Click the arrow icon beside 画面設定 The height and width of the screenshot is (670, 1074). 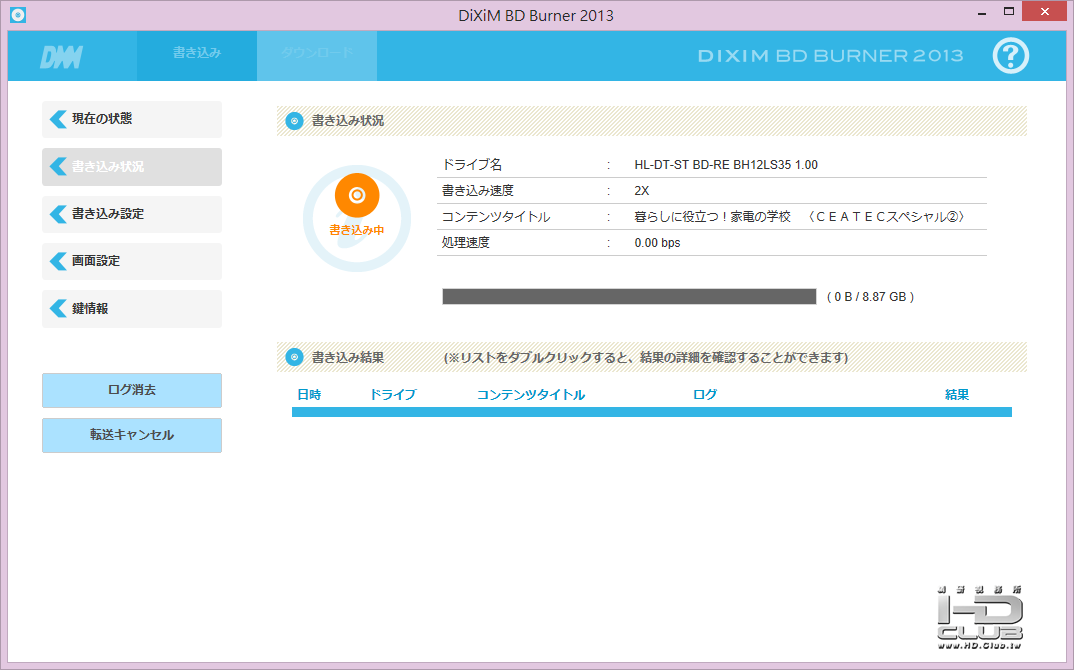point(58,261)
